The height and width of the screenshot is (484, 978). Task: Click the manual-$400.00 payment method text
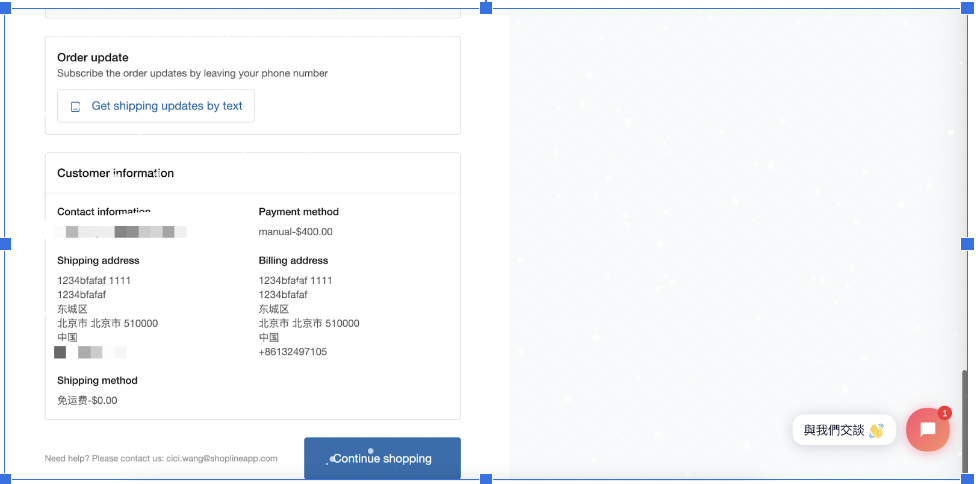tap(295, 232)
